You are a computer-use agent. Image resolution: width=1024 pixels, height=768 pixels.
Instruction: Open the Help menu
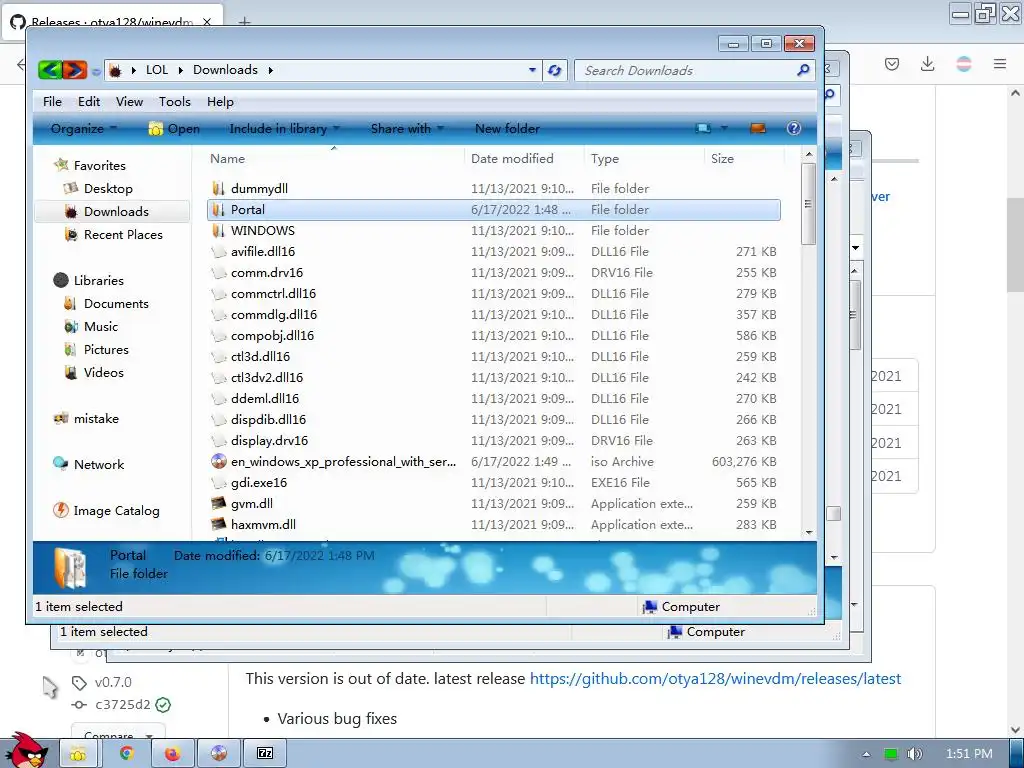(x=220, y=102)
